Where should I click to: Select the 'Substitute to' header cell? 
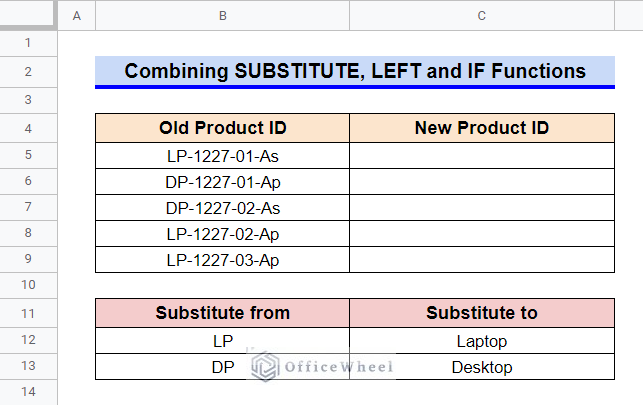pyautogui.click(x=482, y=313)
